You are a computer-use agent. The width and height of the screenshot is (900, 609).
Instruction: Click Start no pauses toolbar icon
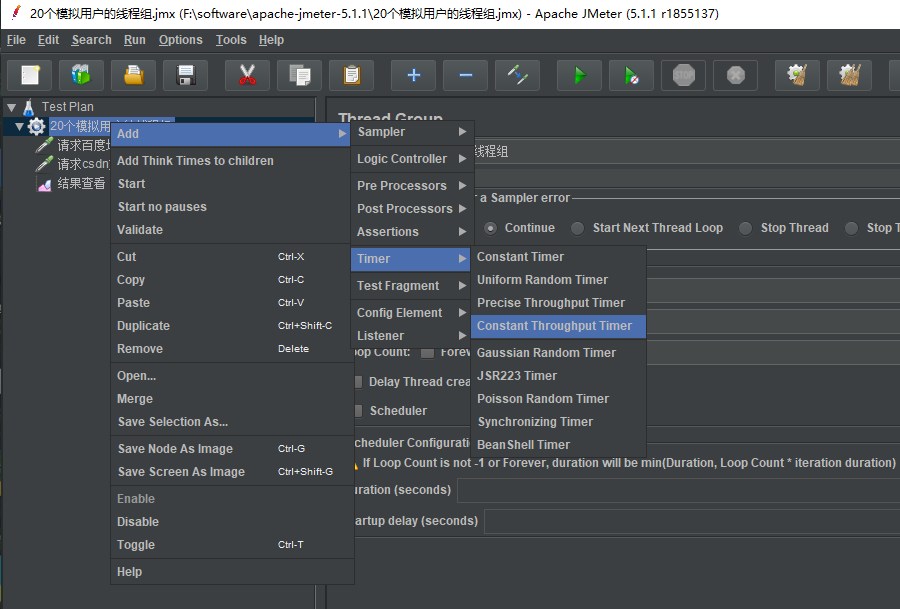point(631,75)
